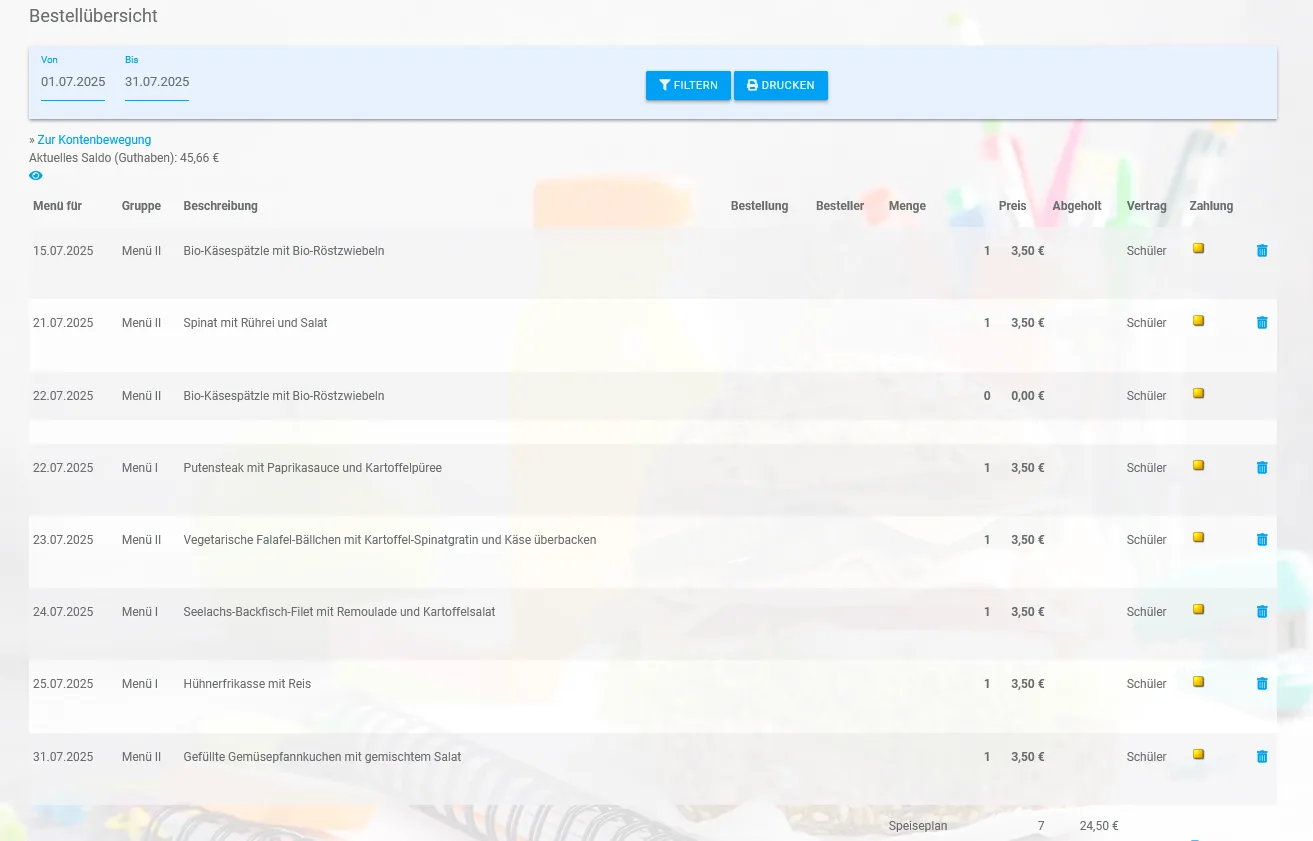
Task: Delete the Bio-Käsespätzle order from 15.07.2025
Action: (x=1261, y=250)
